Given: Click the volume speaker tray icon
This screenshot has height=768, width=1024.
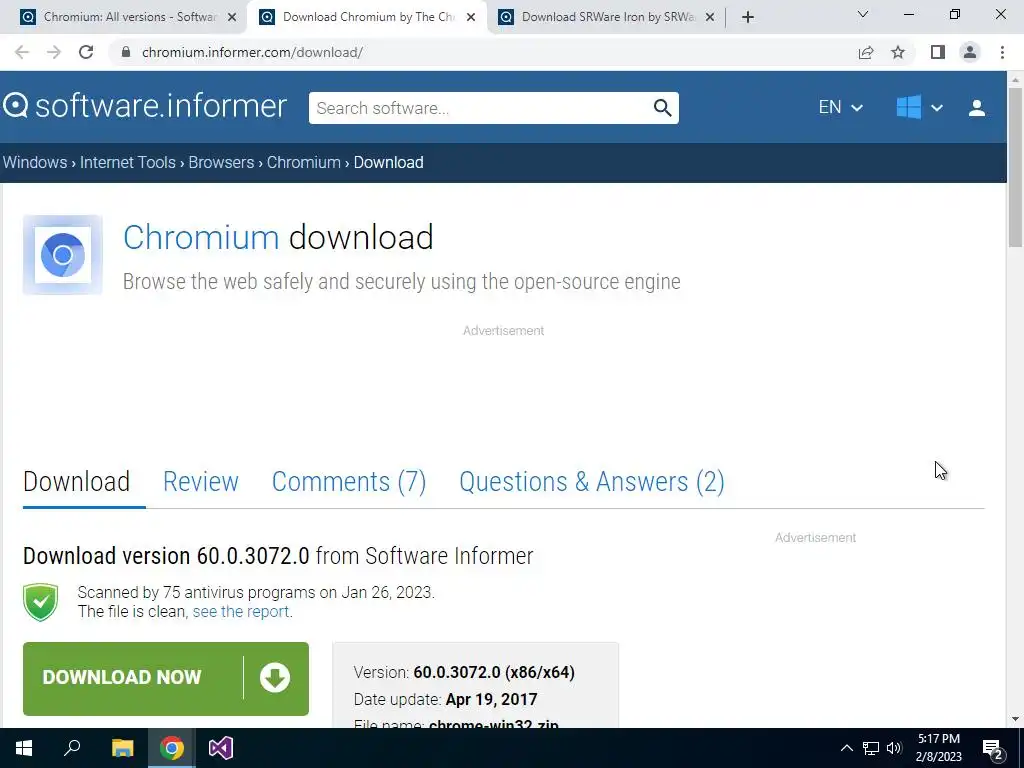Looking at the screenshot, I should coord(894,748).
